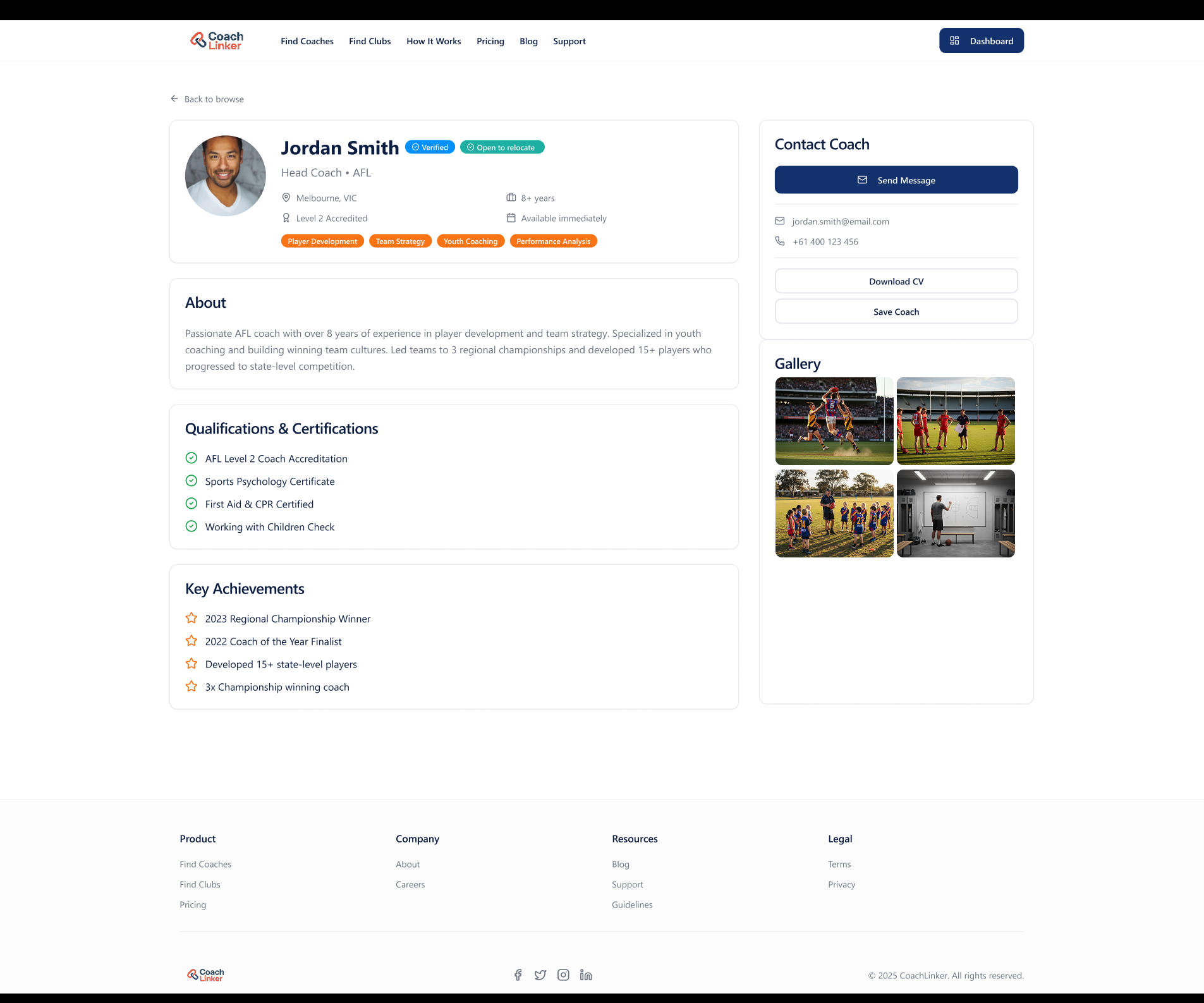Click the location pin icon beside Melbourne, VIC
This screenshot has height=1003, width=1204.
coord(286,198)
